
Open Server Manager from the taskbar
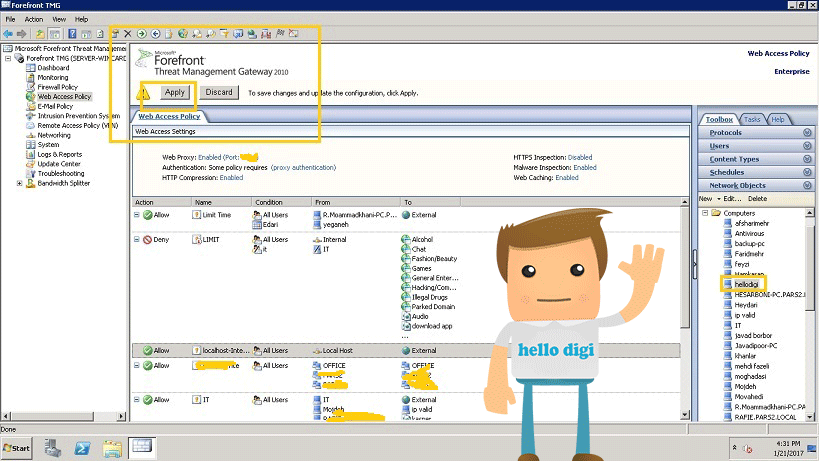[x=53, y=448]
